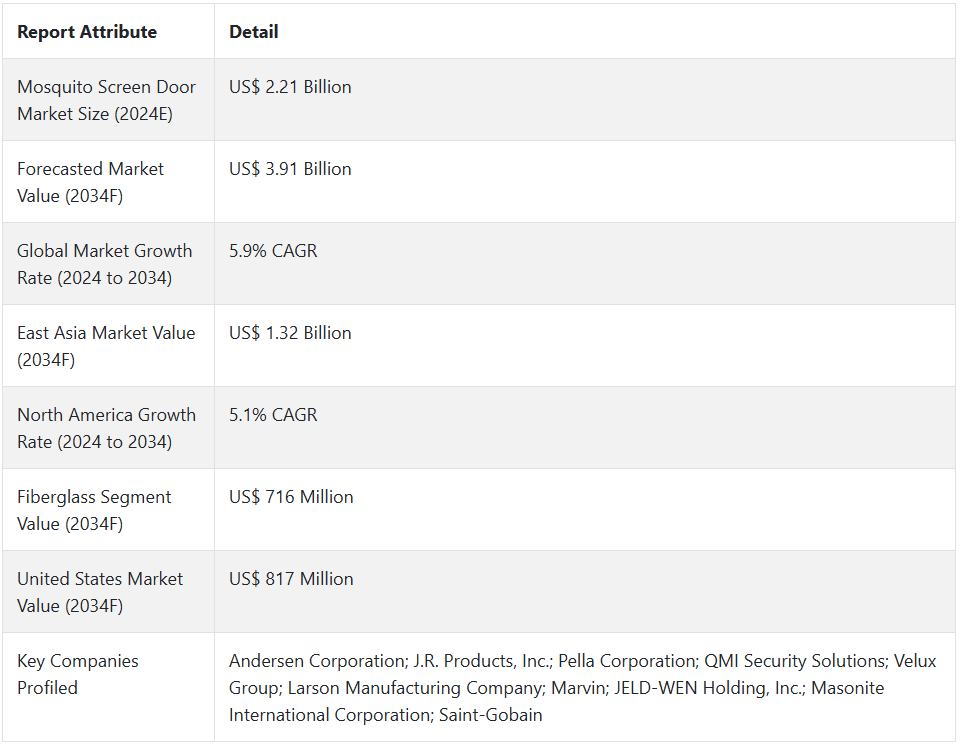This screenshot has height=748, width=960.
Task: Click the 5.1% CAGR value
Action: (273, 415)
